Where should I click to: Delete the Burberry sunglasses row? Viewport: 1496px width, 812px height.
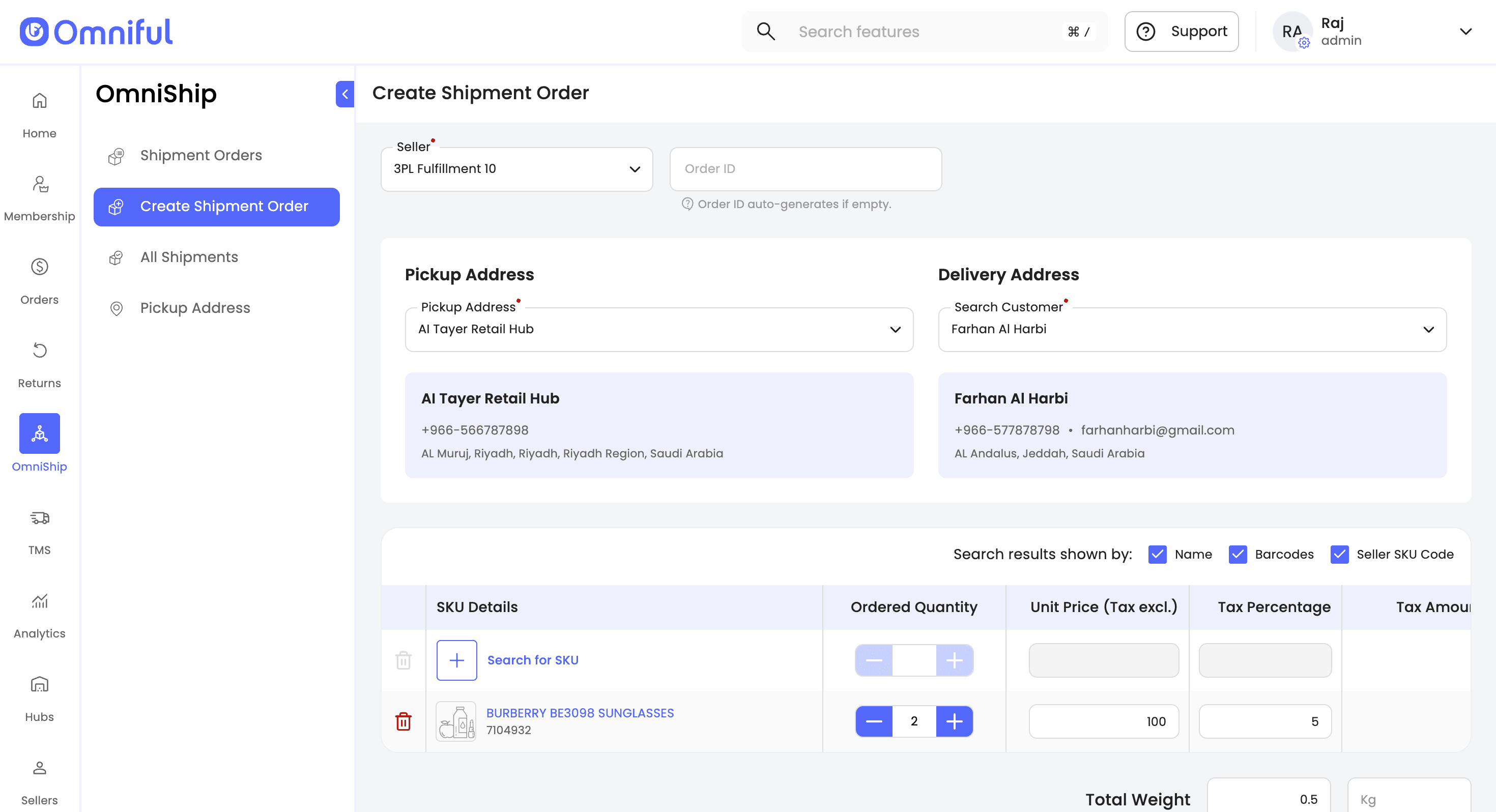(x=403, y=721)
